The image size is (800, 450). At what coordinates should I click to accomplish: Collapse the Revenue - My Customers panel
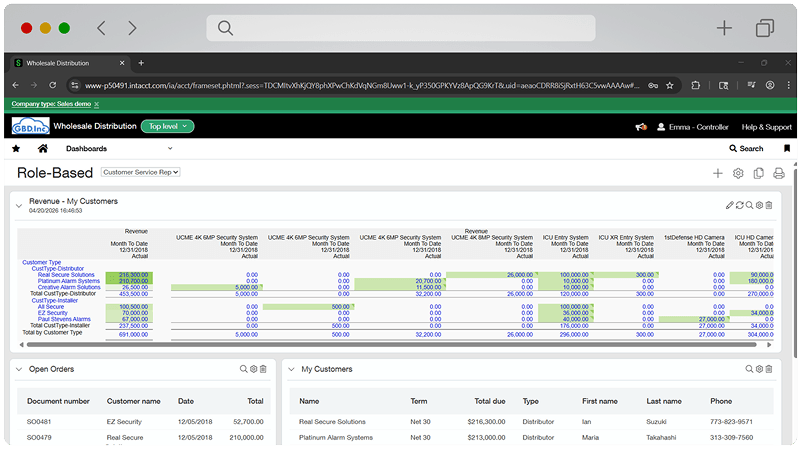pos(19,206)
